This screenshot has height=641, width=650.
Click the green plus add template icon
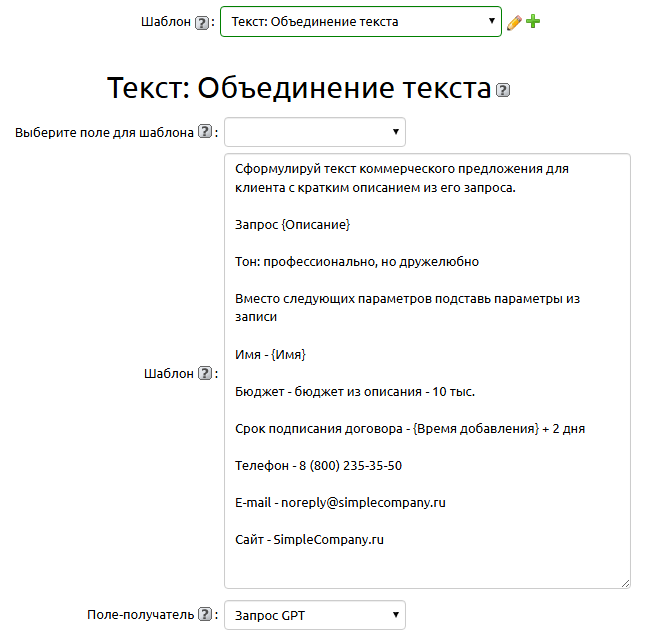[533, 21]
